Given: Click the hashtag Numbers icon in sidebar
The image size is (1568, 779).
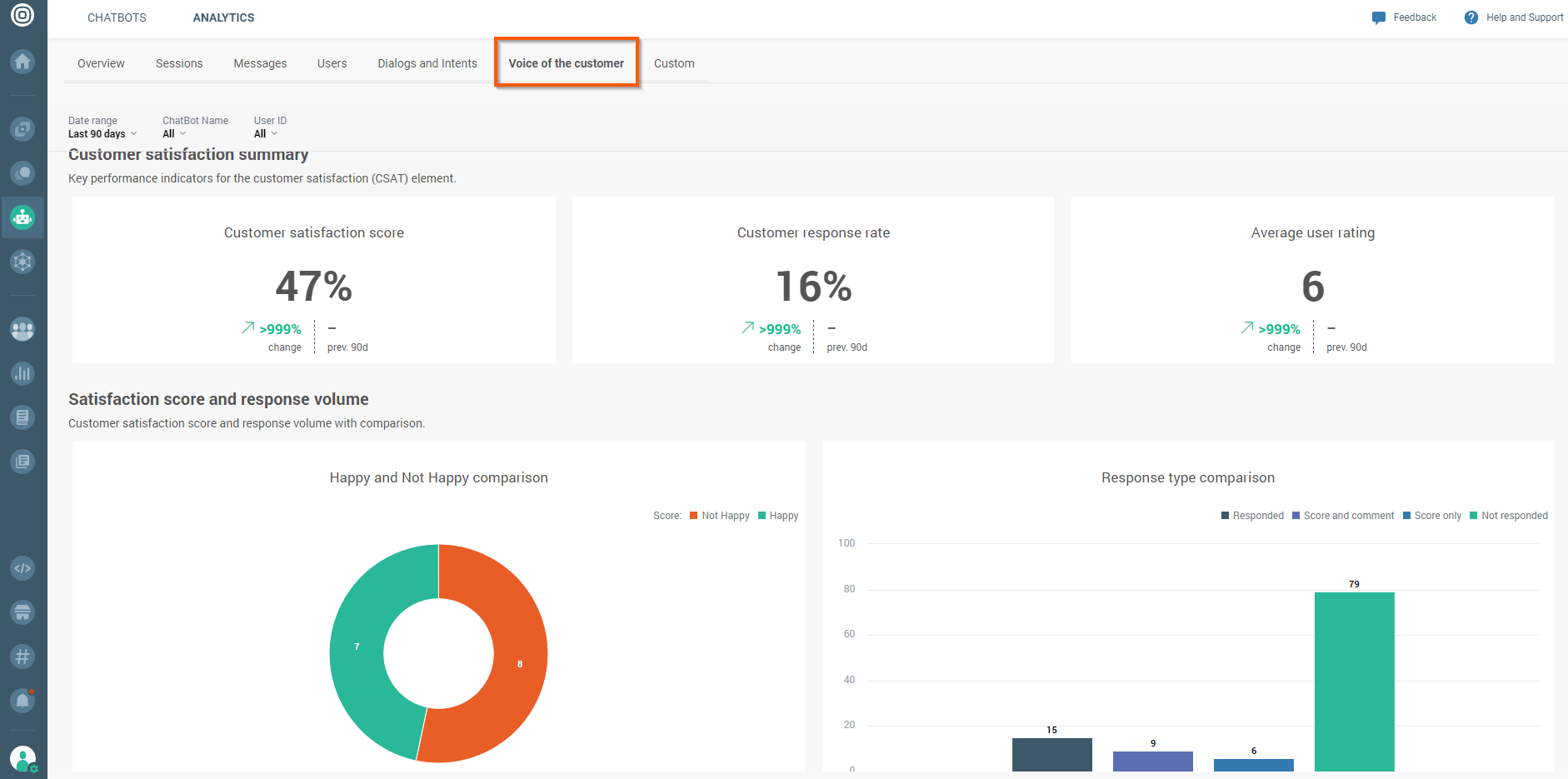Looking at the screenshot, I should point(22,657).
